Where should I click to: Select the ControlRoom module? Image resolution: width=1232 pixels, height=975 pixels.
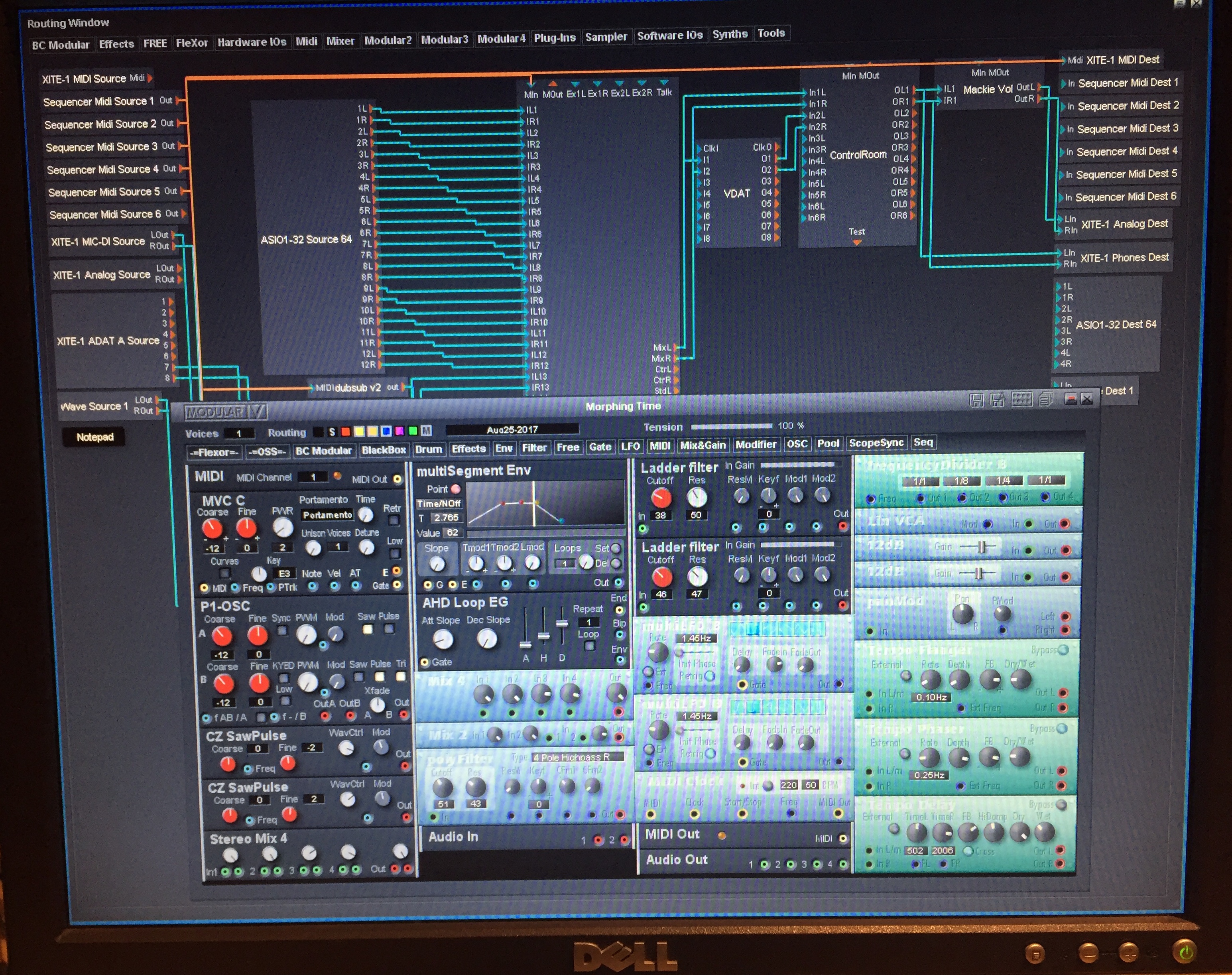coord(858,155)
